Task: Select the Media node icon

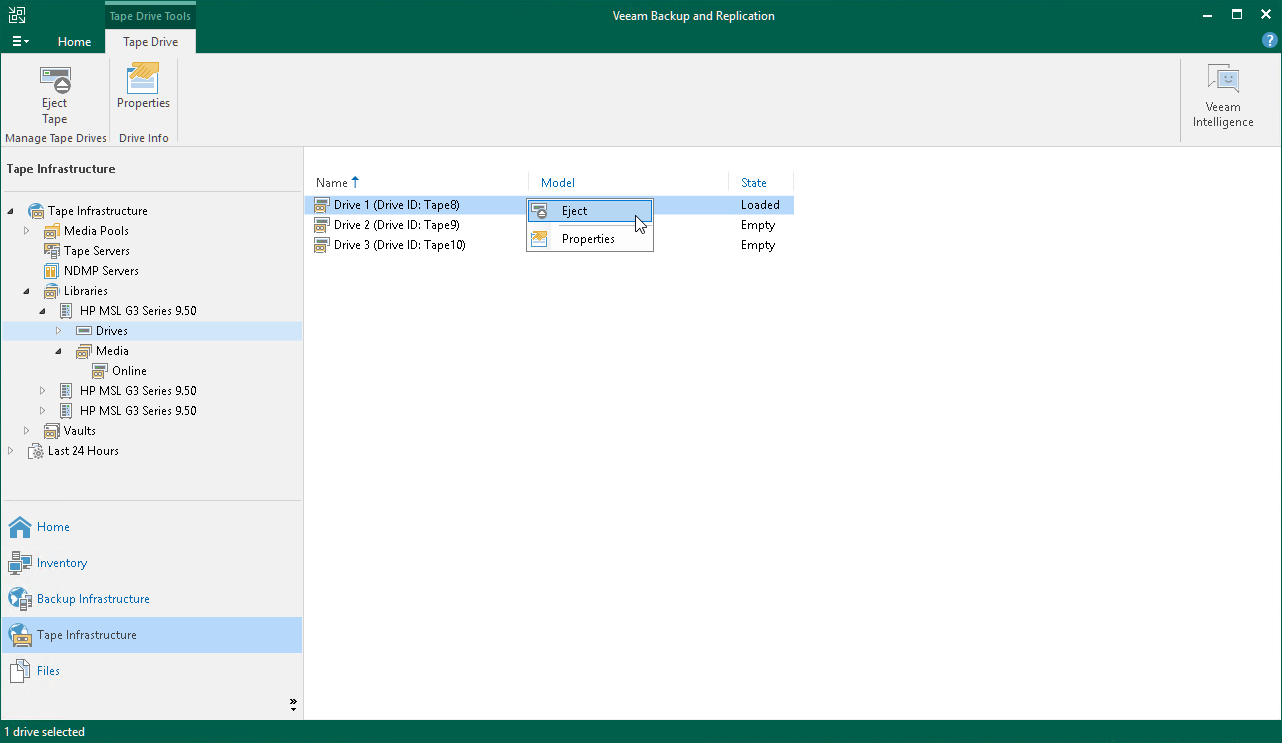Action: [84, 351]
